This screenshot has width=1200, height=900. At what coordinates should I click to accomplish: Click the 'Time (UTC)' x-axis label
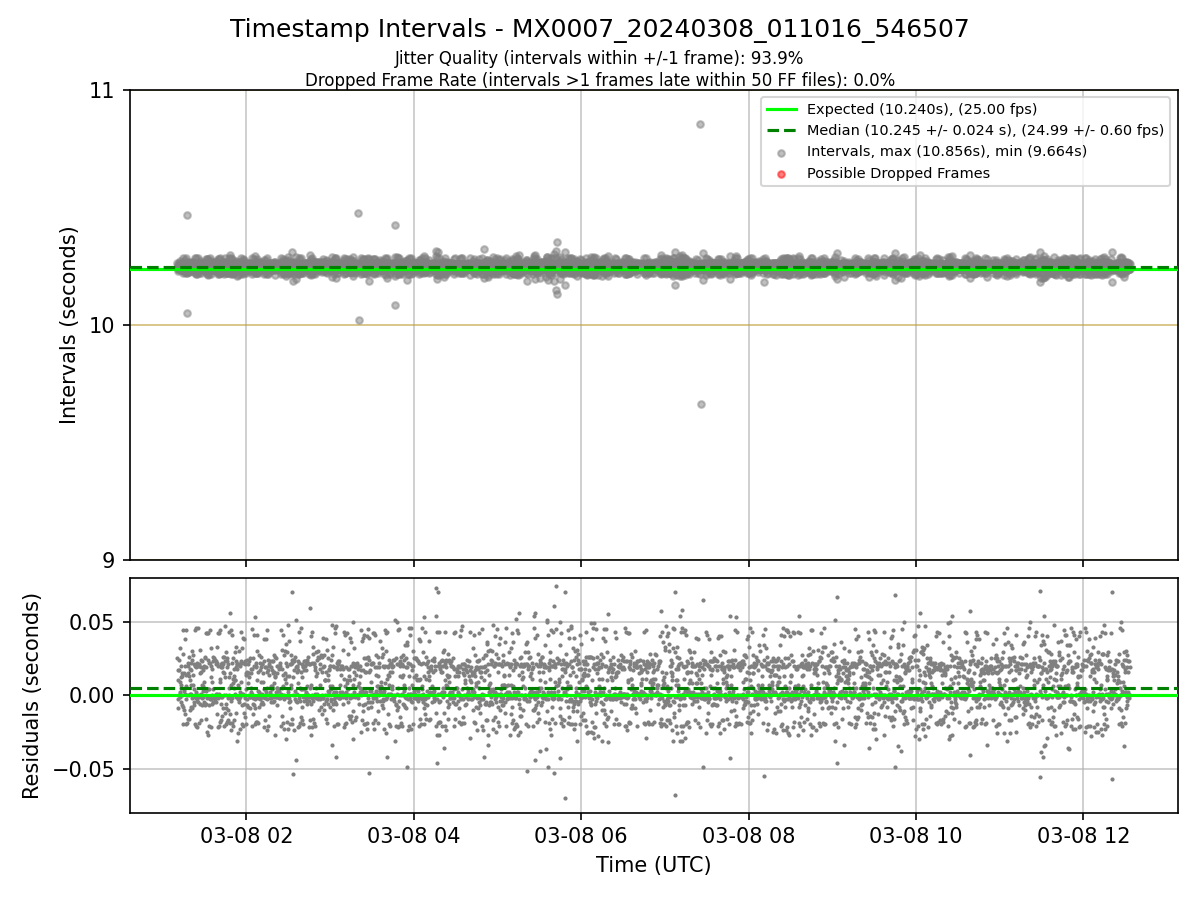pyautogui.click(x=653, y=865)
